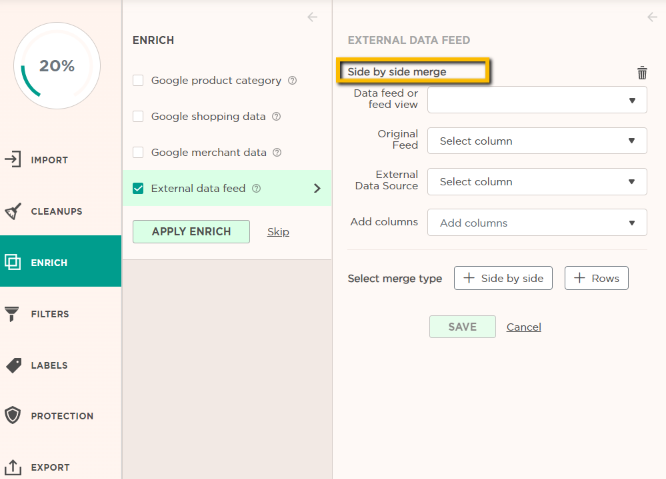Open the Data feed or feed view dropdown
The width and height of the screenshot is (666, 479).
[537, 100]
